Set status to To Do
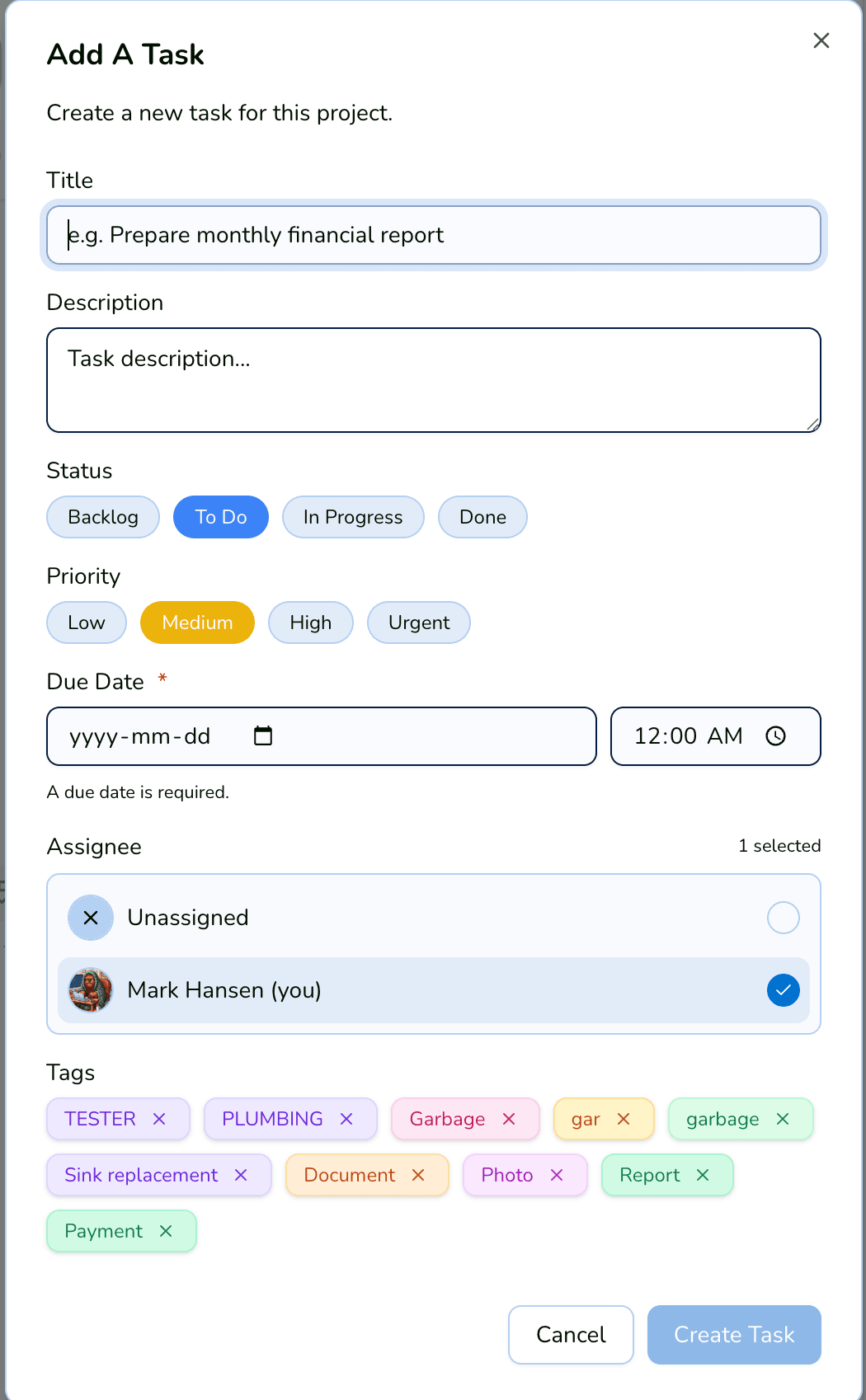Viewport: 866px width, 1400px height. coord(221,517)
